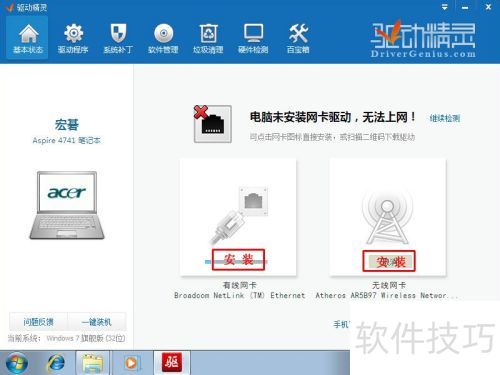Click Aspire 4741 笔记本 model text

tap(66, 140)
